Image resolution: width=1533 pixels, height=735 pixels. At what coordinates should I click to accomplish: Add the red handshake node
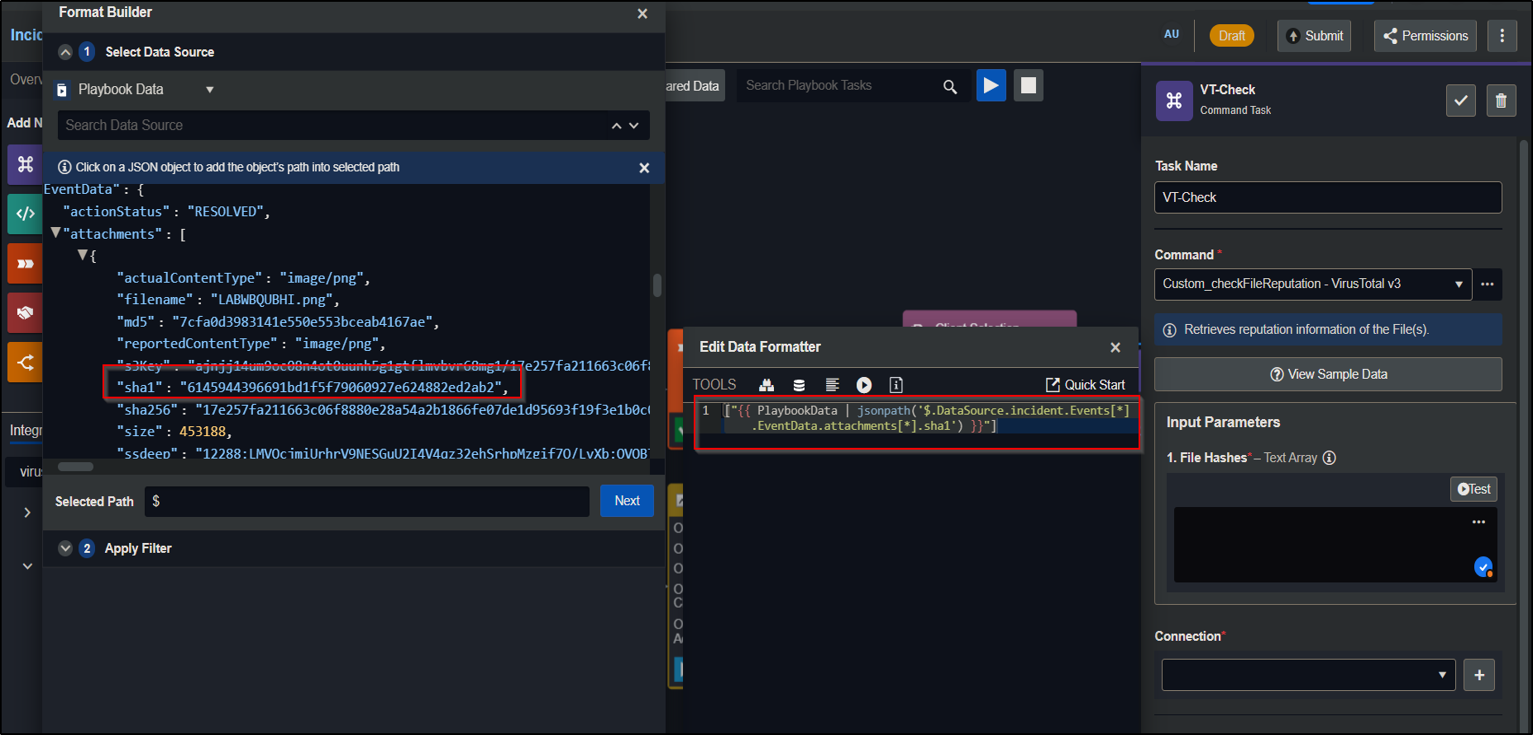(x=25, y=313)
